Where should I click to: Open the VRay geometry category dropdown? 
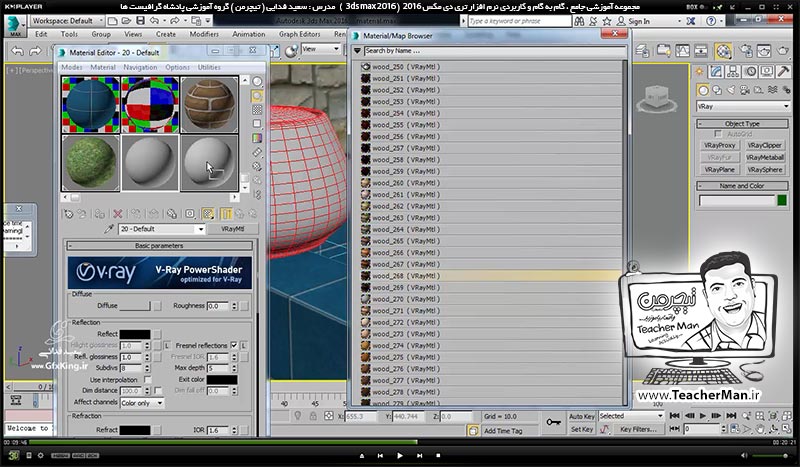point(743,106)
